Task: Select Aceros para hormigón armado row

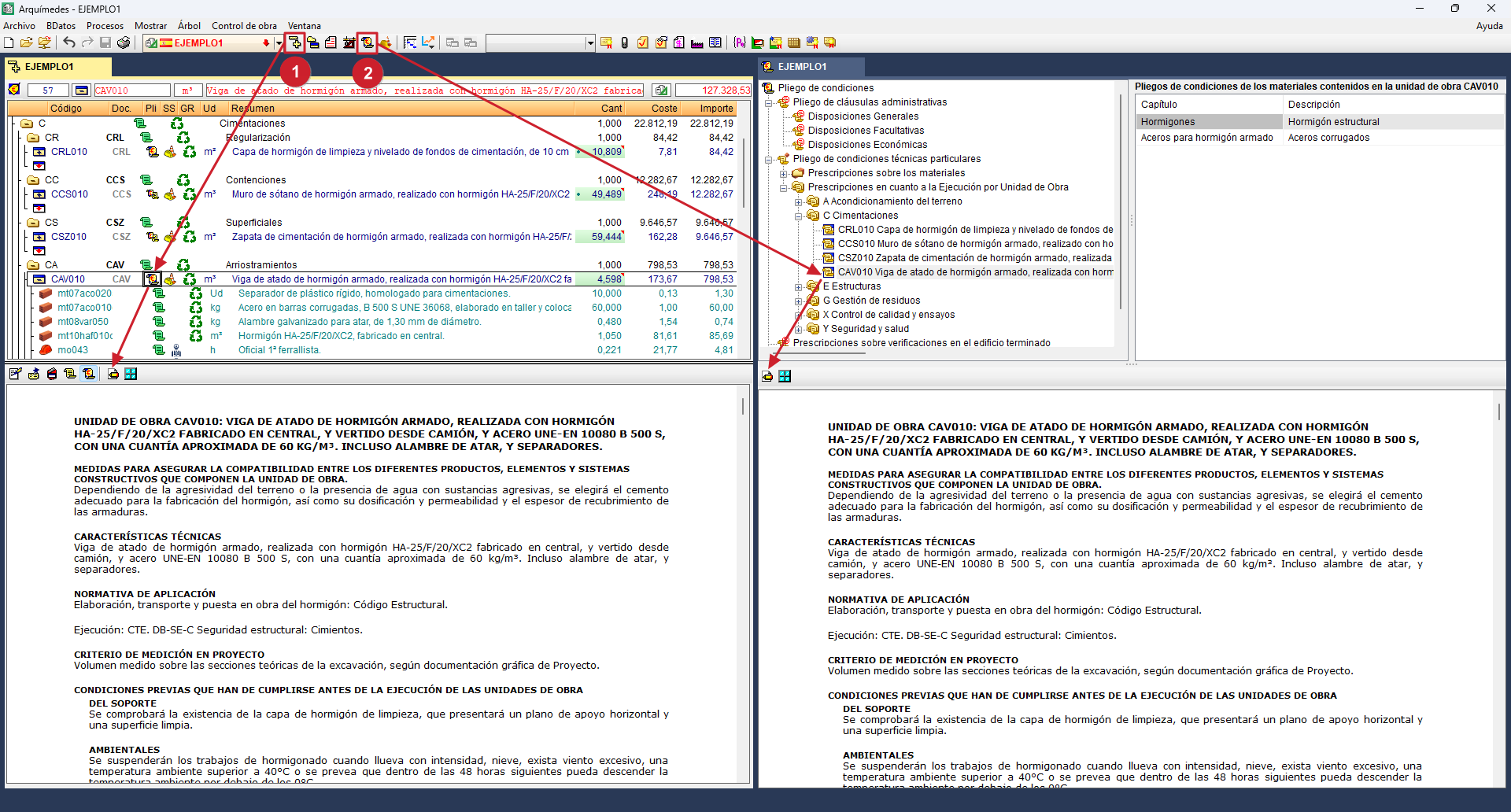Action: coord(1319,138)
